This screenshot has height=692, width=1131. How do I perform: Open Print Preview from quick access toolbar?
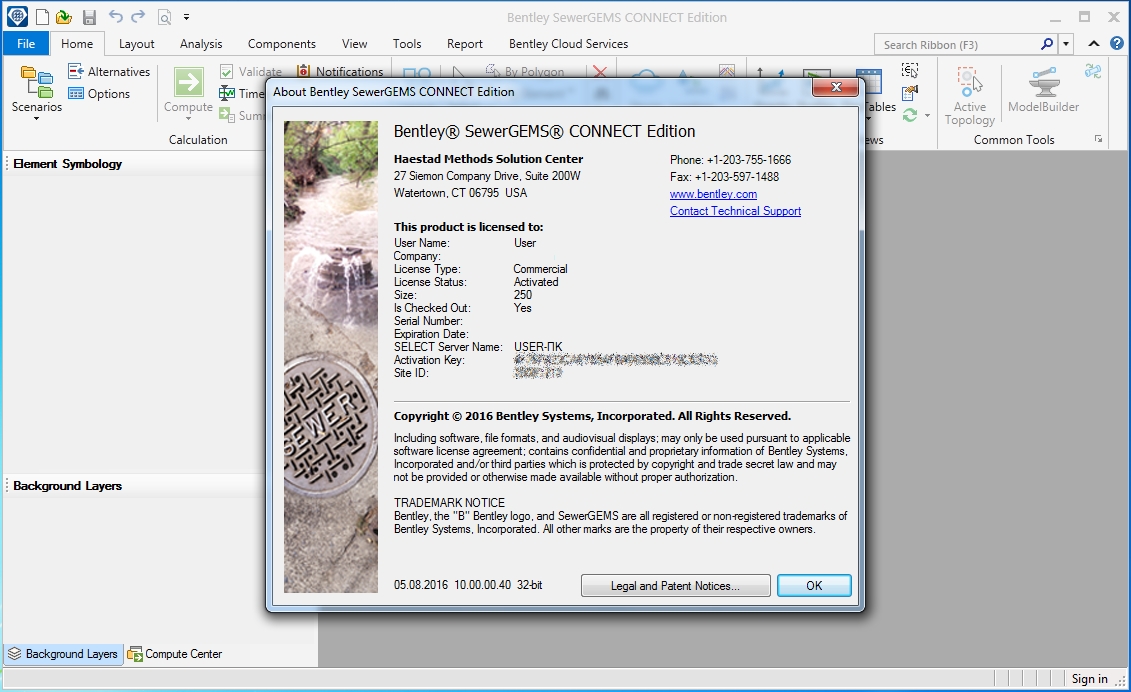tap(164, 17)
